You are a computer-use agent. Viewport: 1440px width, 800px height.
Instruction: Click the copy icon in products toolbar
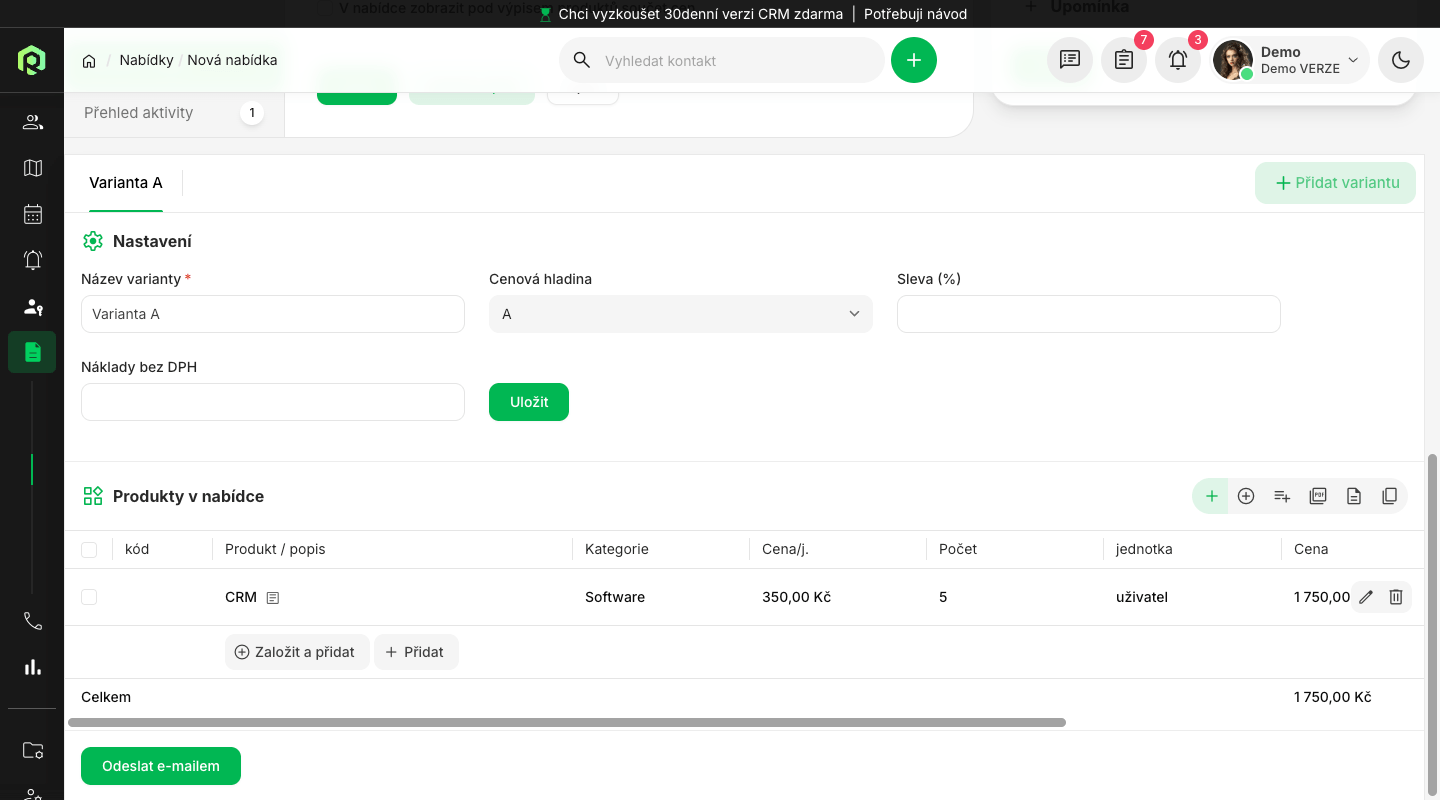click(x=1389, y=496)
